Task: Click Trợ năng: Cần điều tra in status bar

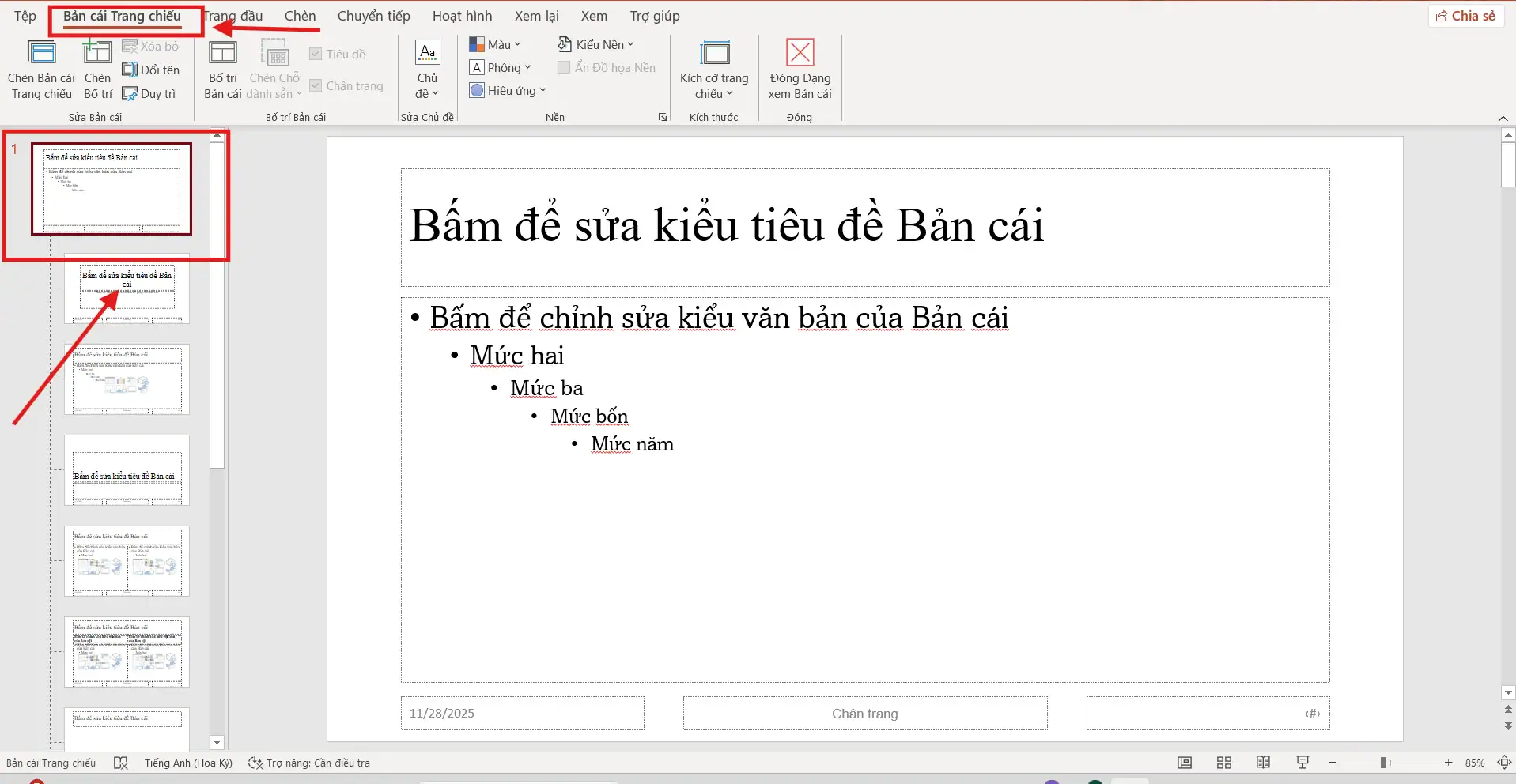Action: 316,762
